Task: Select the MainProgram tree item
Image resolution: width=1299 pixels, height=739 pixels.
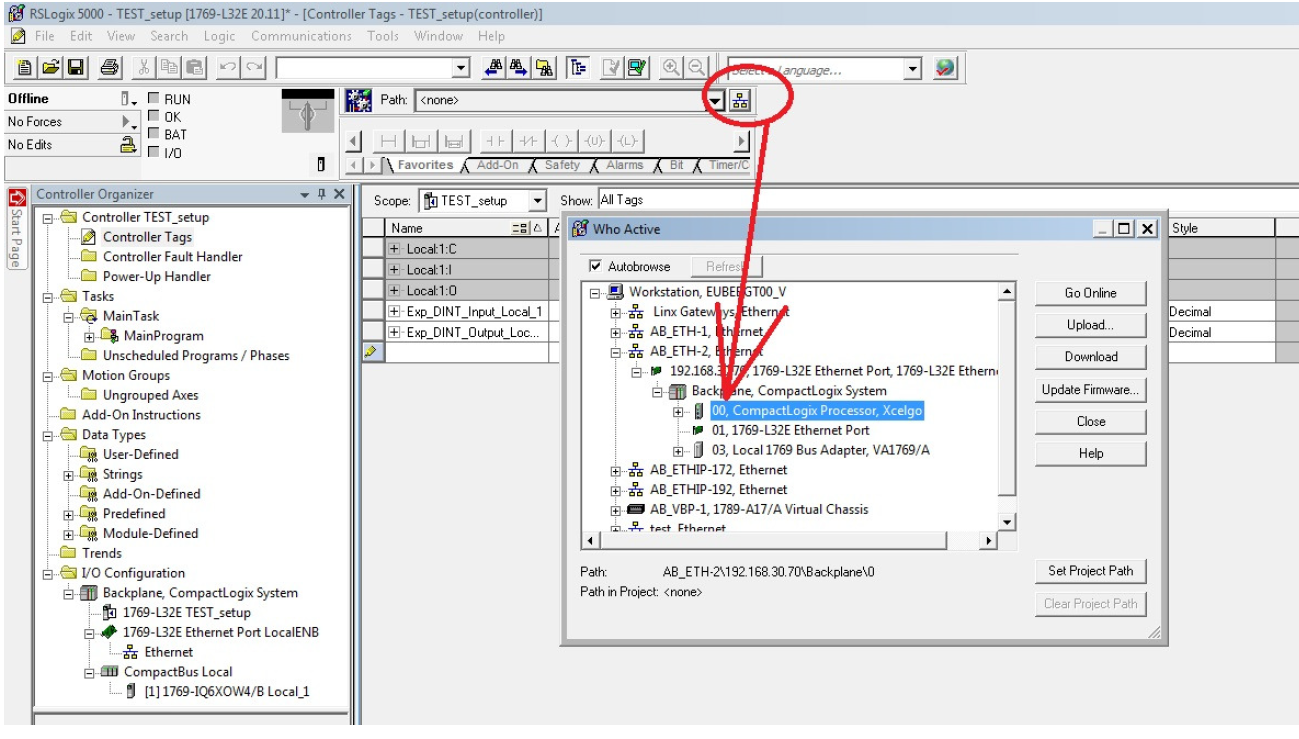Action: (163, 336)
